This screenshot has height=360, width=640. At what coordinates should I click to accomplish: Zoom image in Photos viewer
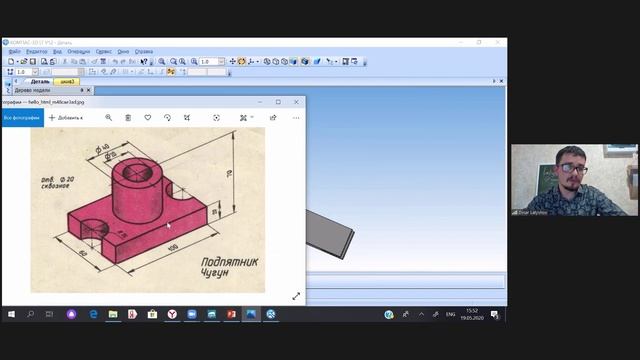coord(109,118)
